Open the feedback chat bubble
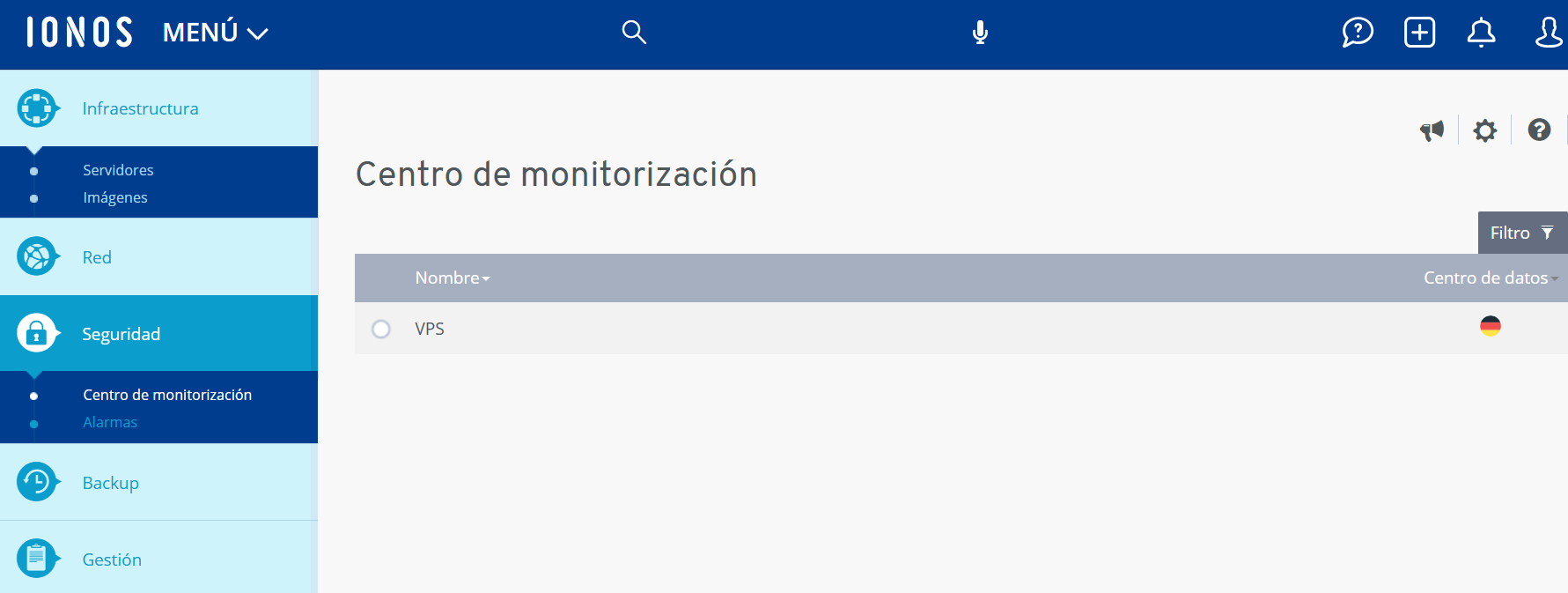This screenshot has width=1568, height=593. (1358, 32)
